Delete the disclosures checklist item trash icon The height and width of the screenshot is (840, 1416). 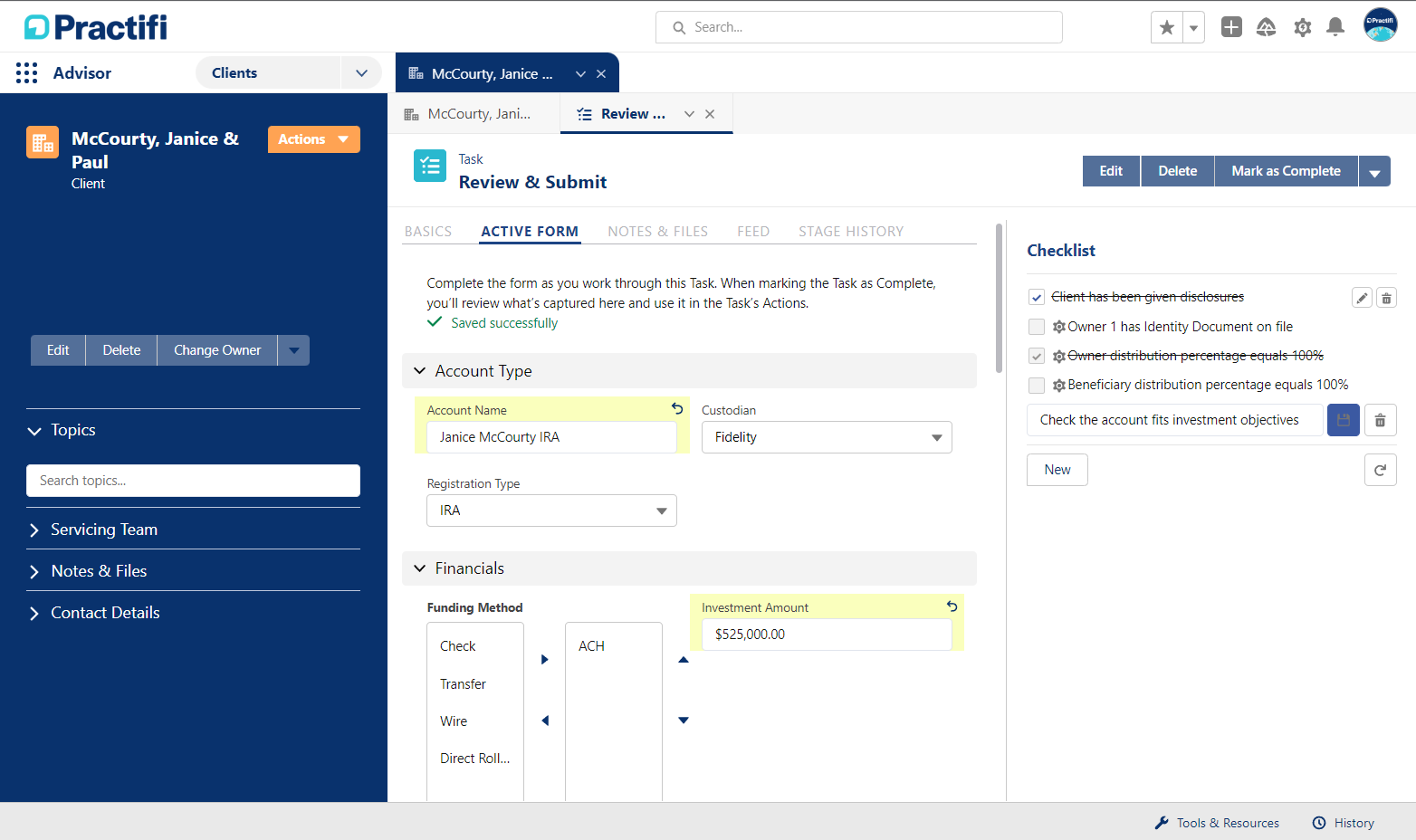(x=1386, y=297)
